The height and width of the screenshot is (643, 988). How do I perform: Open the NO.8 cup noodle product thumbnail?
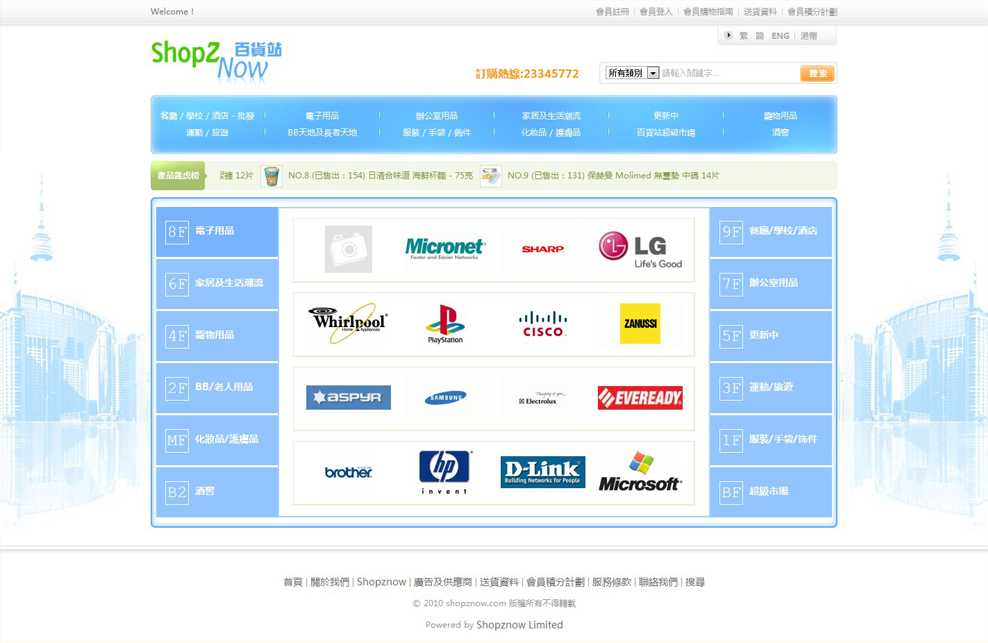coord(272,176)
